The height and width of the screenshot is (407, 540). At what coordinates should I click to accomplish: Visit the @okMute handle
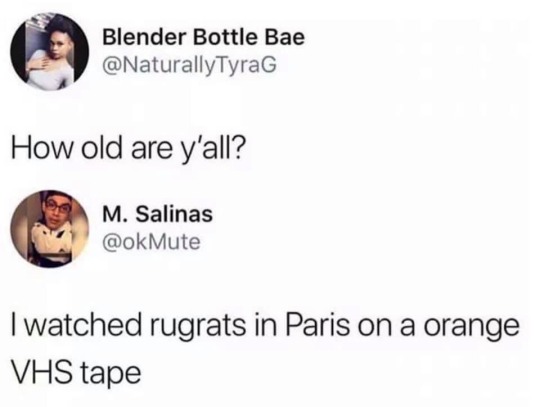pyautogui.click(x=151, y=242)
